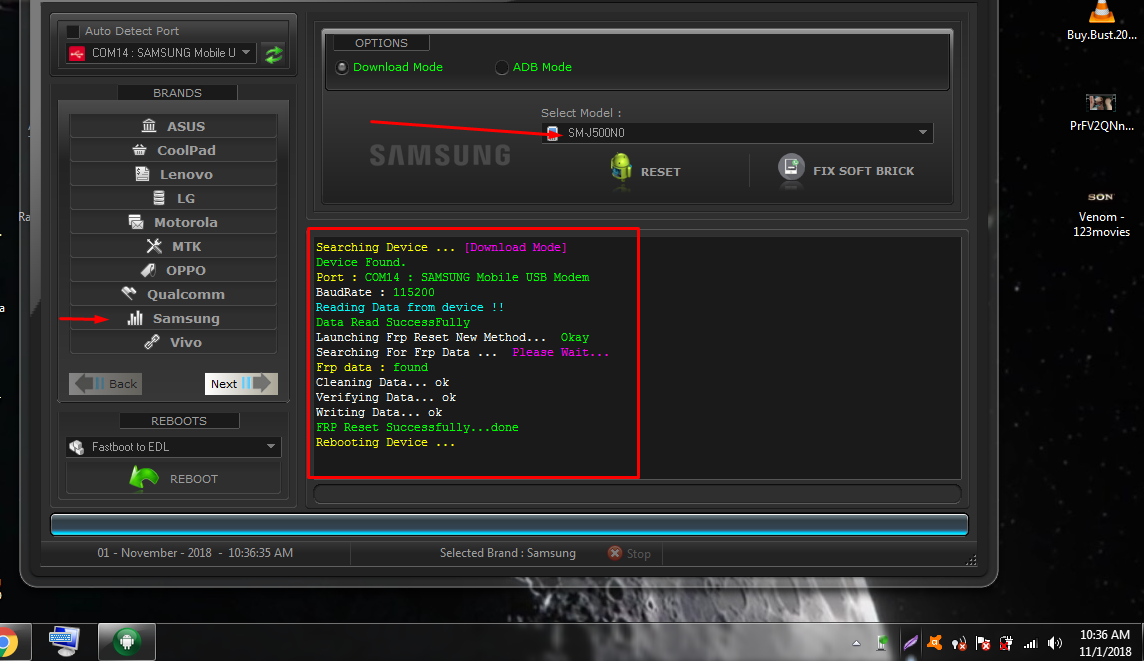Click the Vivo link icon

pos(152,341)
